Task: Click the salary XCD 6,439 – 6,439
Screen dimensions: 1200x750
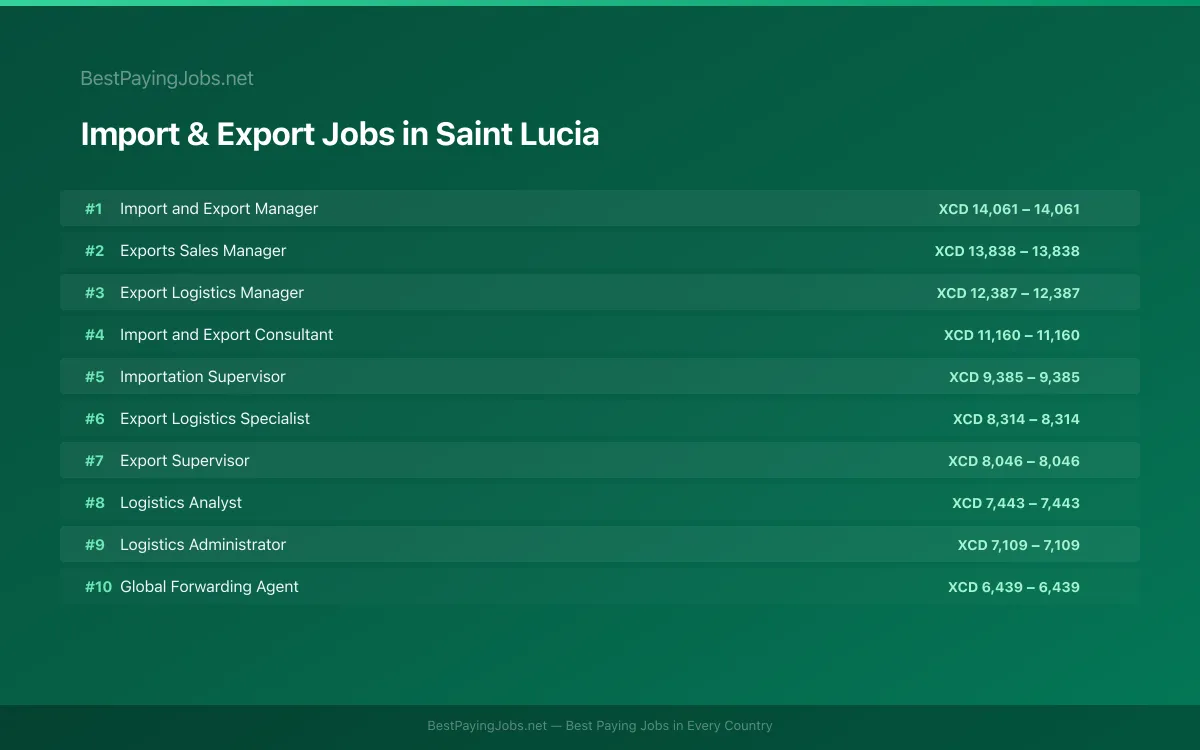Action: click(x=1014, y=587)
